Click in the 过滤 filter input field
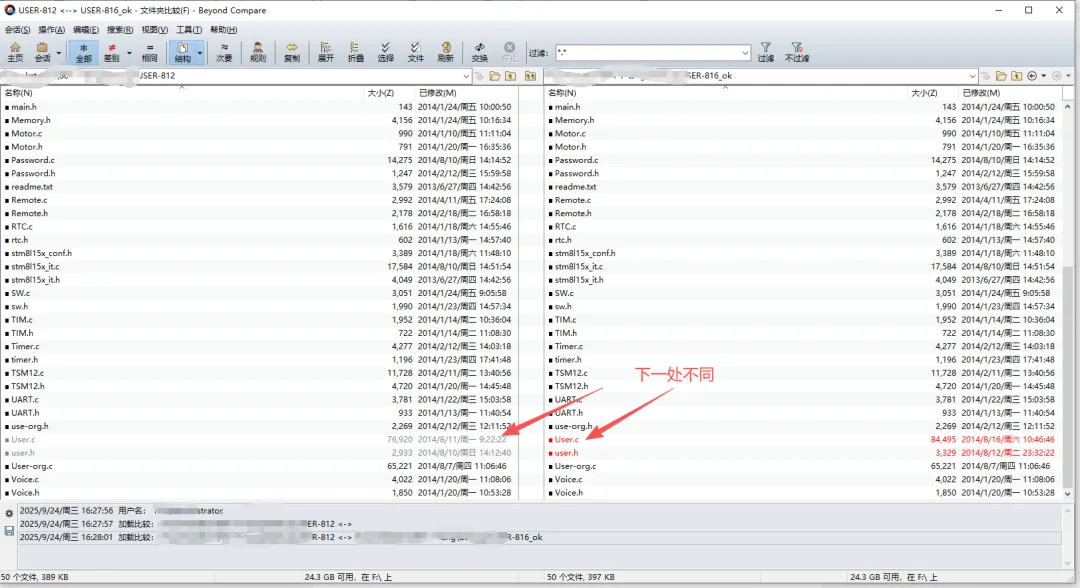1080x588 pixels. pyautogui.click(x=647, y=53)
